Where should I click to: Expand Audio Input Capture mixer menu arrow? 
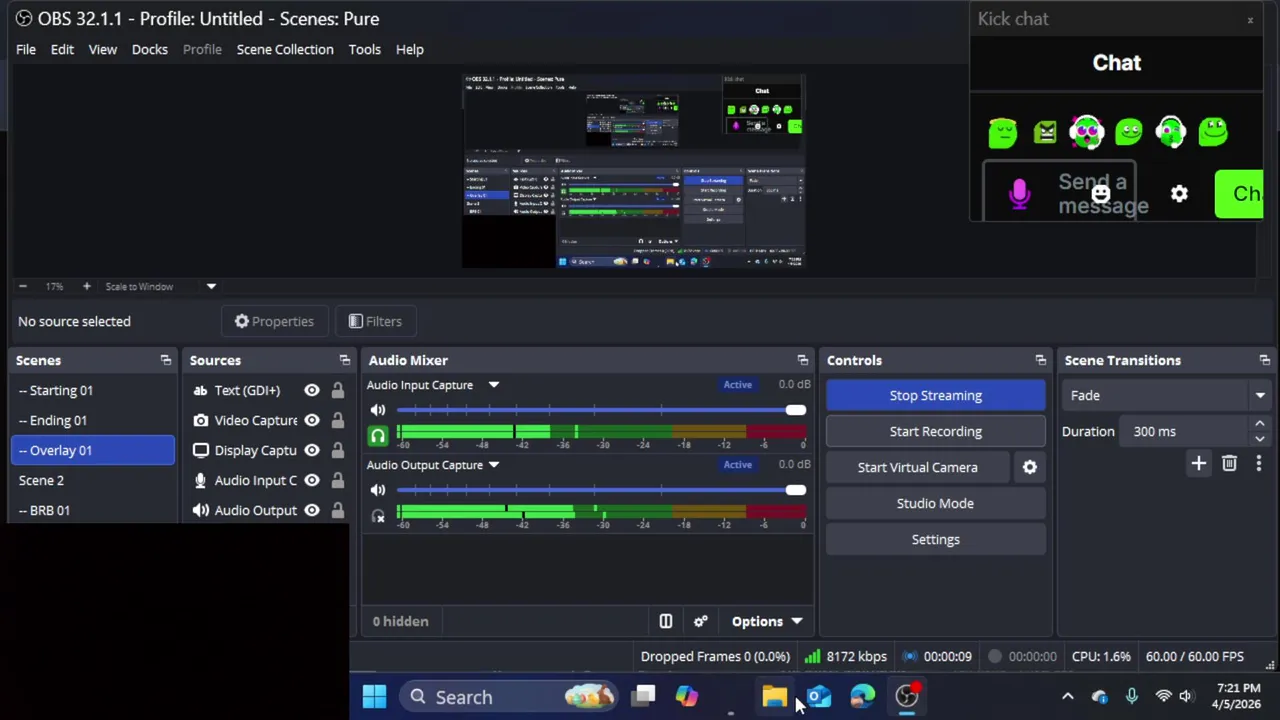tap(493, 385)
